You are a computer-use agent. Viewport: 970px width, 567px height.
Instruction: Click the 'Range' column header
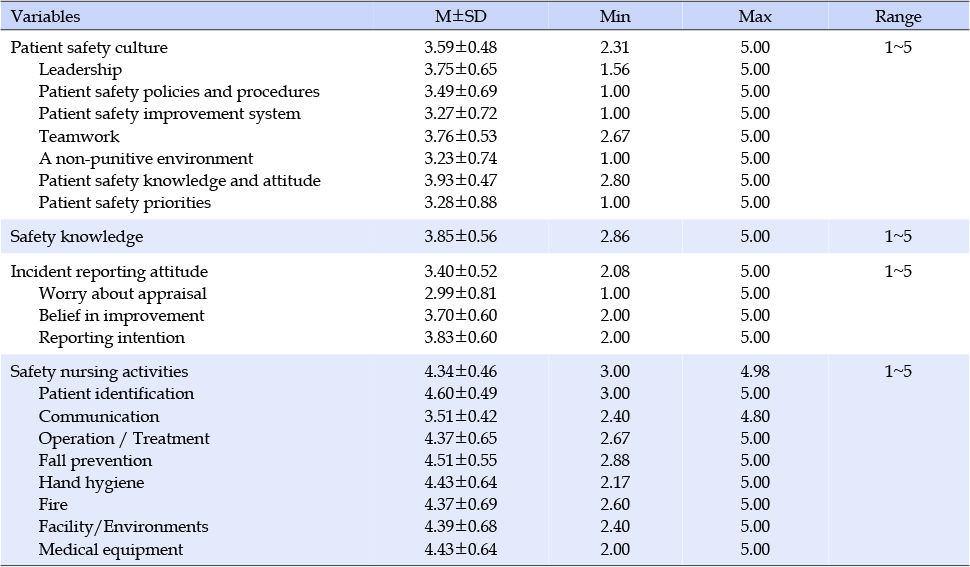pos(898,17)
